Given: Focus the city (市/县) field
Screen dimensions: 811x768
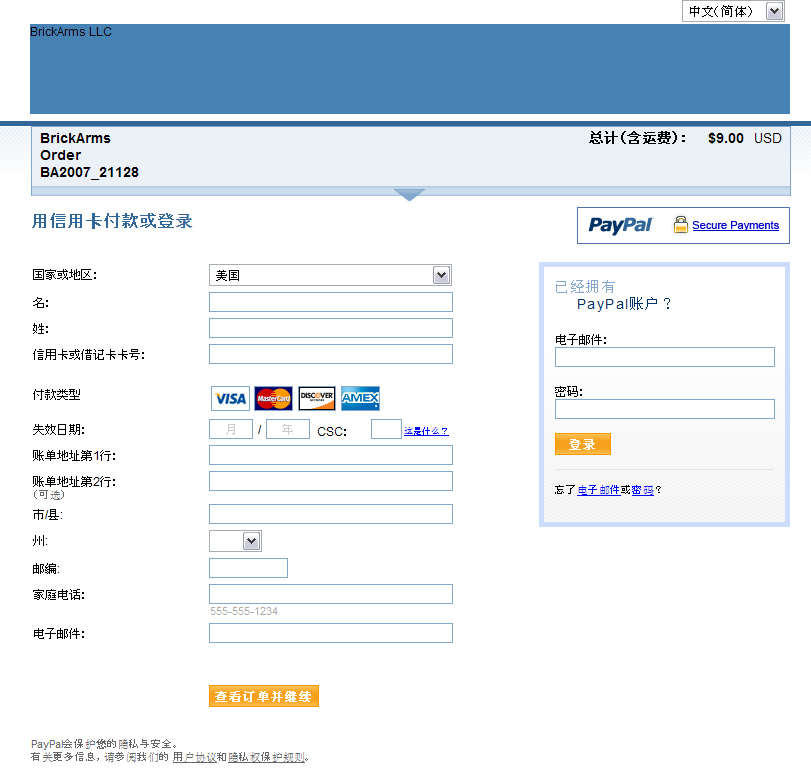Looking at the screenshot, I should pyautogui.click(x=331, y=514).
